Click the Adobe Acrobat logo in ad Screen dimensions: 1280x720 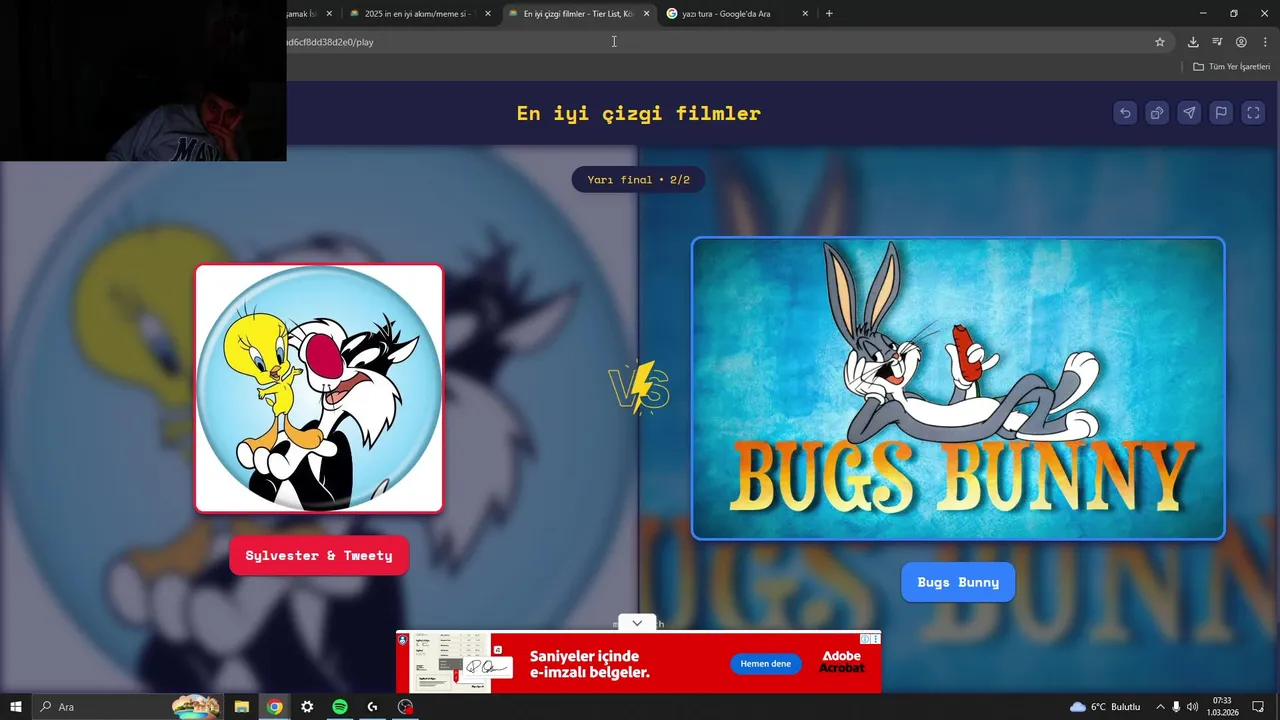click(x=841, y=662)
